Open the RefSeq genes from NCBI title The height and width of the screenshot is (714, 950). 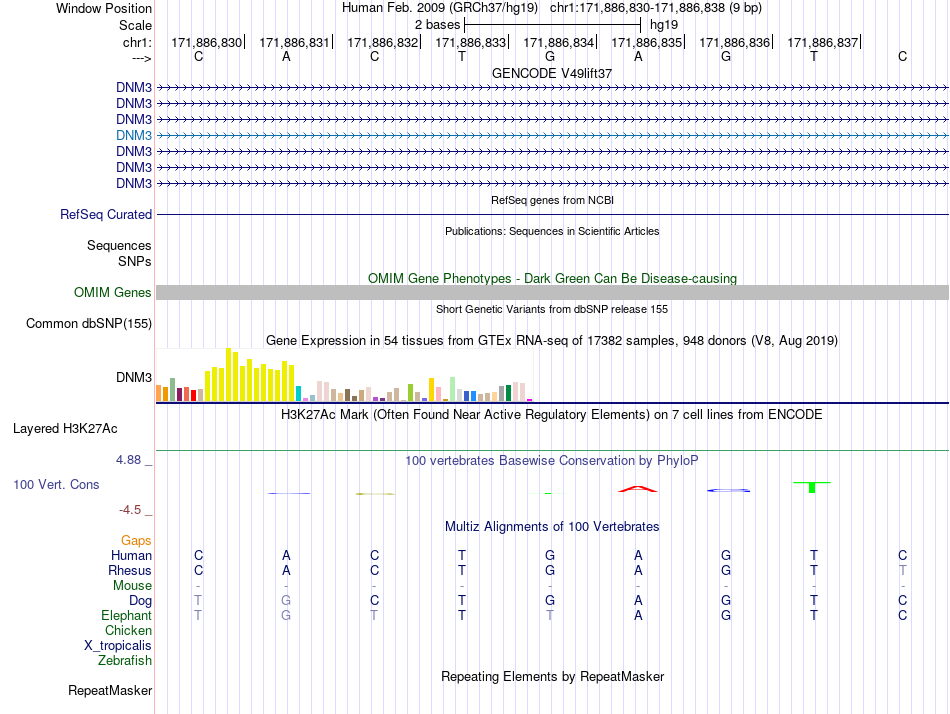coord(552,200)
